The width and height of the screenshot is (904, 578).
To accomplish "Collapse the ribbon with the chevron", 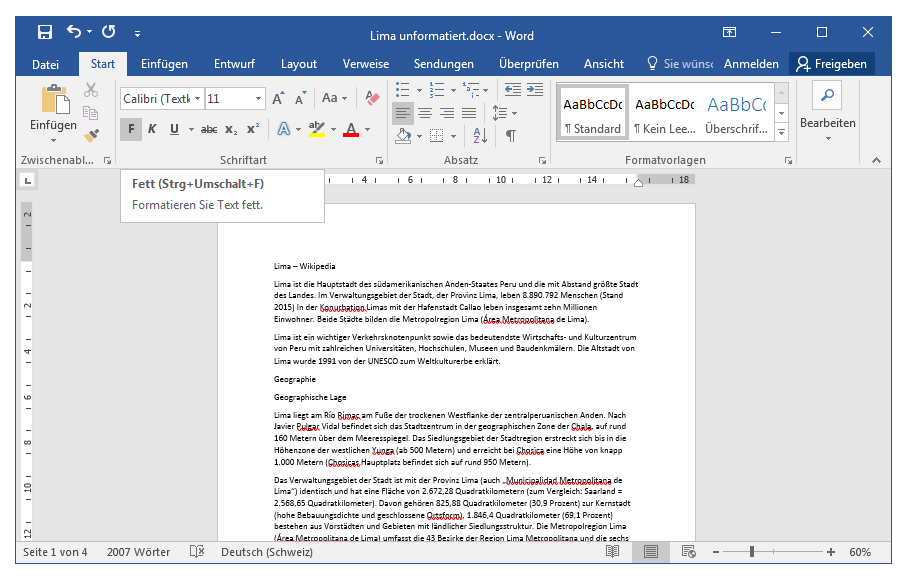I will point(876,160).
